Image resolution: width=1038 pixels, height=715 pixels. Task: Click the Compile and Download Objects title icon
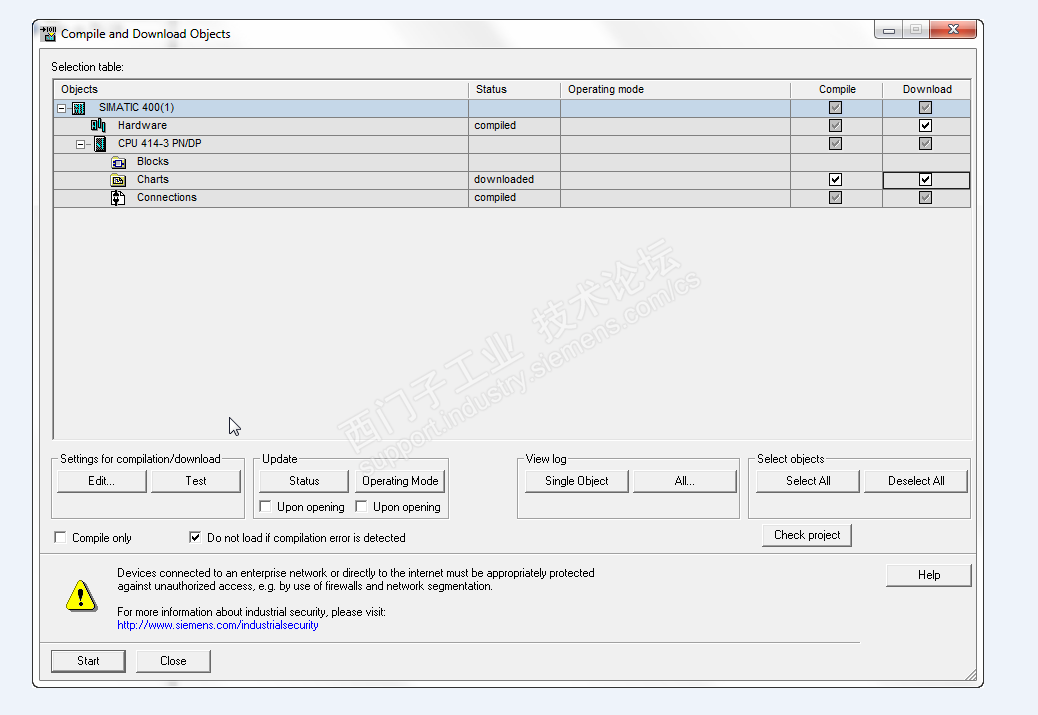(48, 34)
